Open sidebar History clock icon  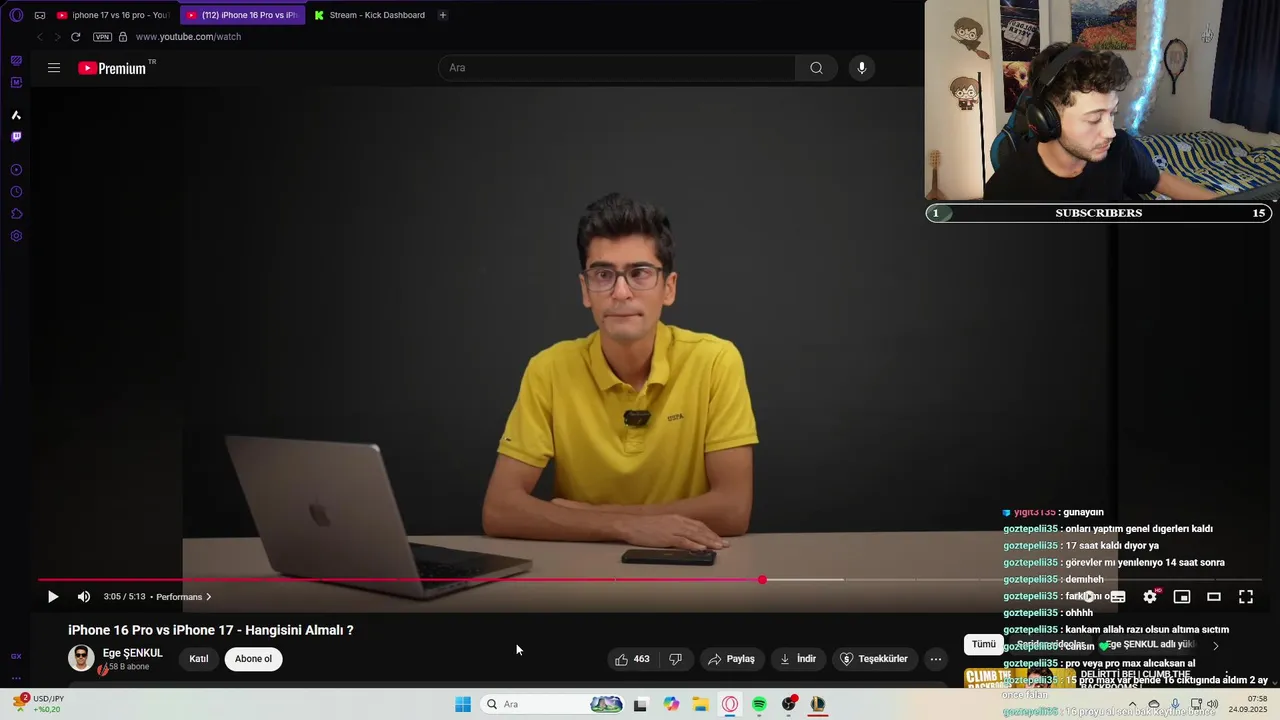[x=16, y=192]
